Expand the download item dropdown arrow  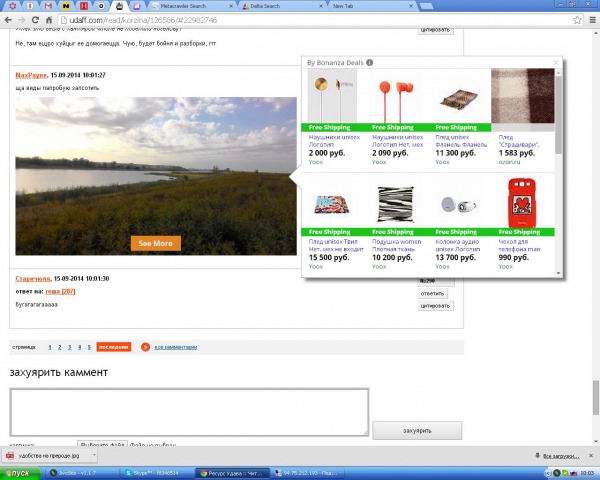click(x=94, y=456)
